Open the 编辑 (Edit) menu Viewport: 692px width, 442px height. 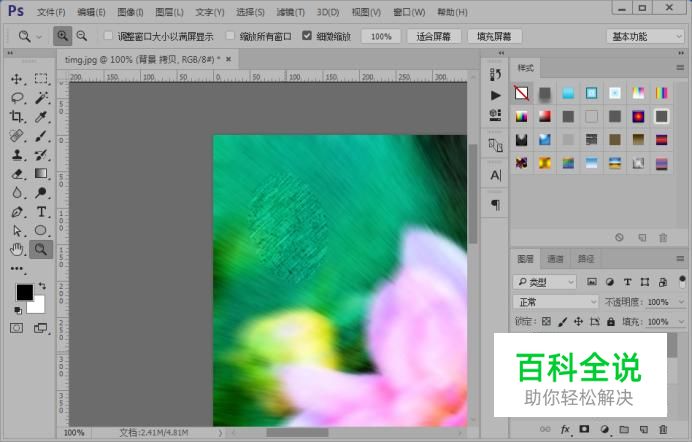pyautogui.click(x=91, y=12)
